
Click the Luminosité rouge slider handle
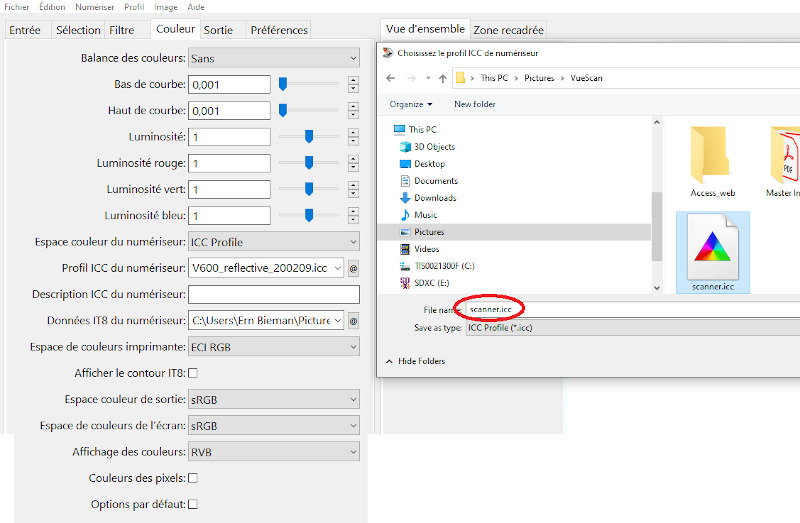click(x=308, y=163)
